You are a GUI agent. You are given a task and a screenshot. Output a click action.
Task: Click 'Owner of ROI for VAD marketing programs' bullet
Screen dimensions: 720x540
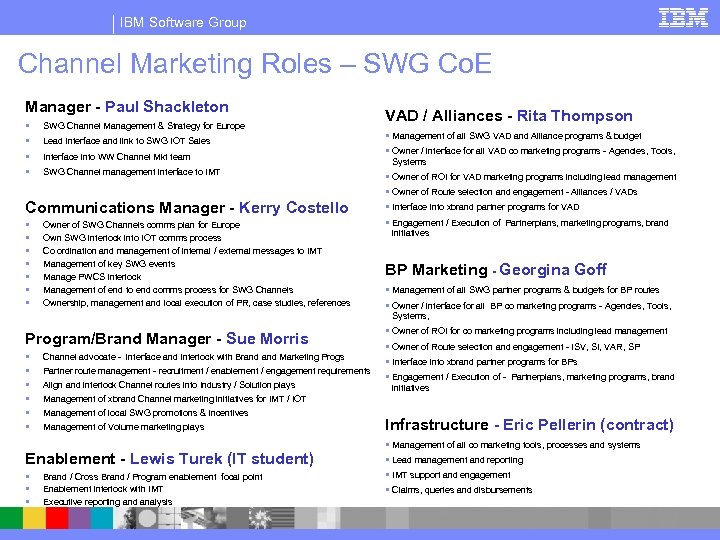(x=534, y=177)
